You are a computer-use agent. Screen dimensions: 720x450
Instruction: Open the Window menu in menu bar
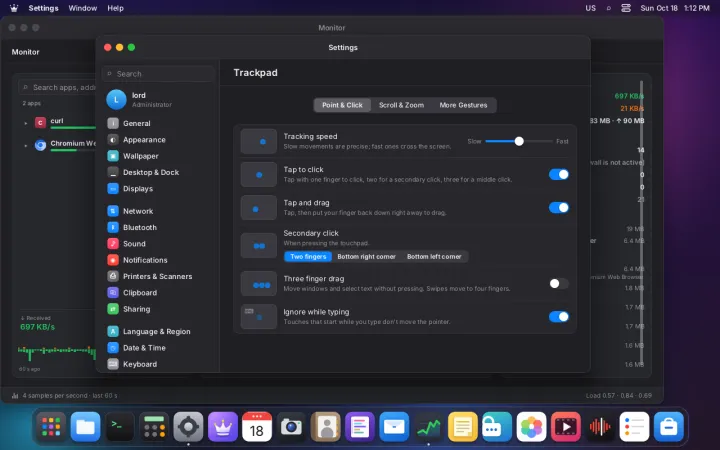click(x=83, y=8)
